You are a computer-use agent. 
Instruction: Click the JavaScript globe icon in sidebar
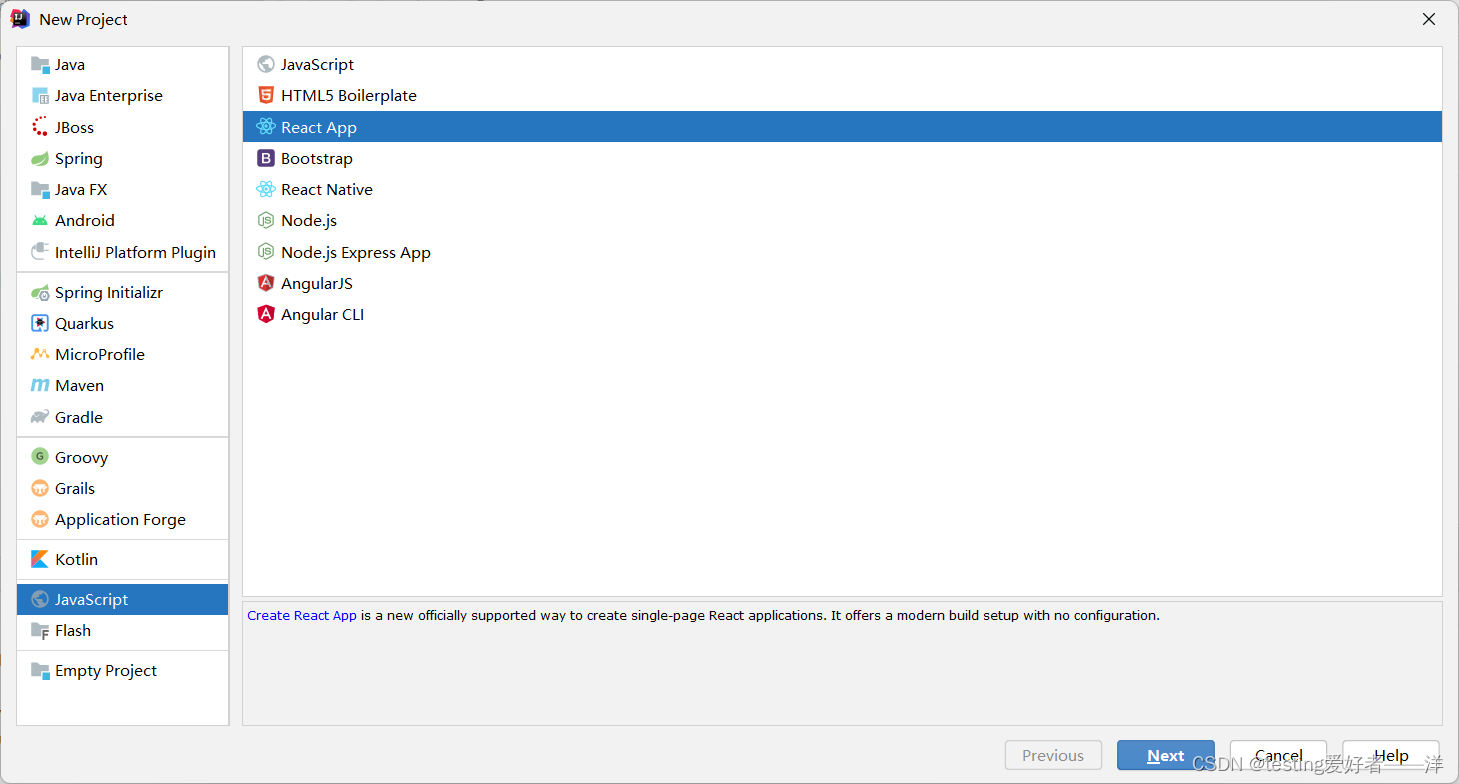pos(40,600)
